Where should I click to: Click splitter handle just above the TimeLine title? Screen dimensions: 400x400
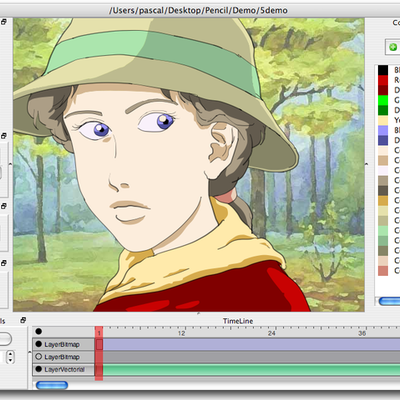tap(198, 313)
